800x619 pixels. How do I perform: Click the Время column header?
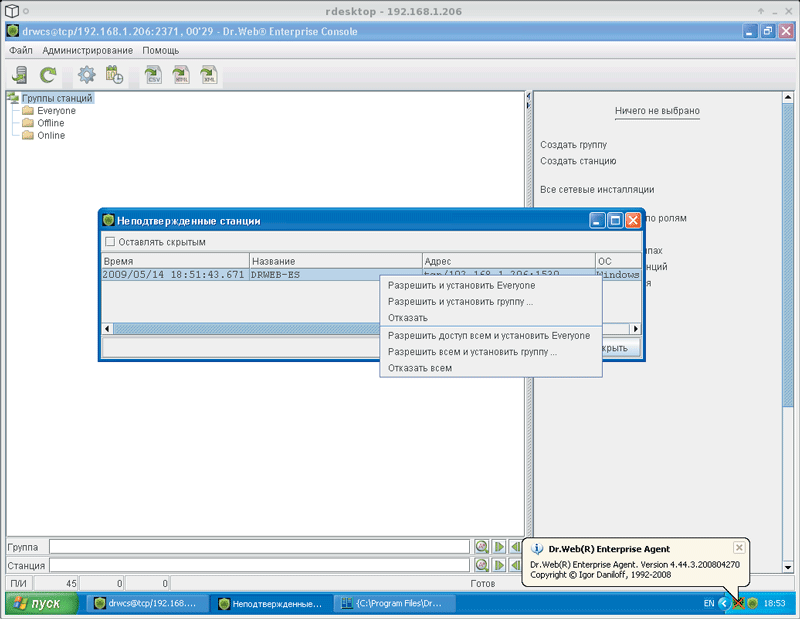(175, 261)
